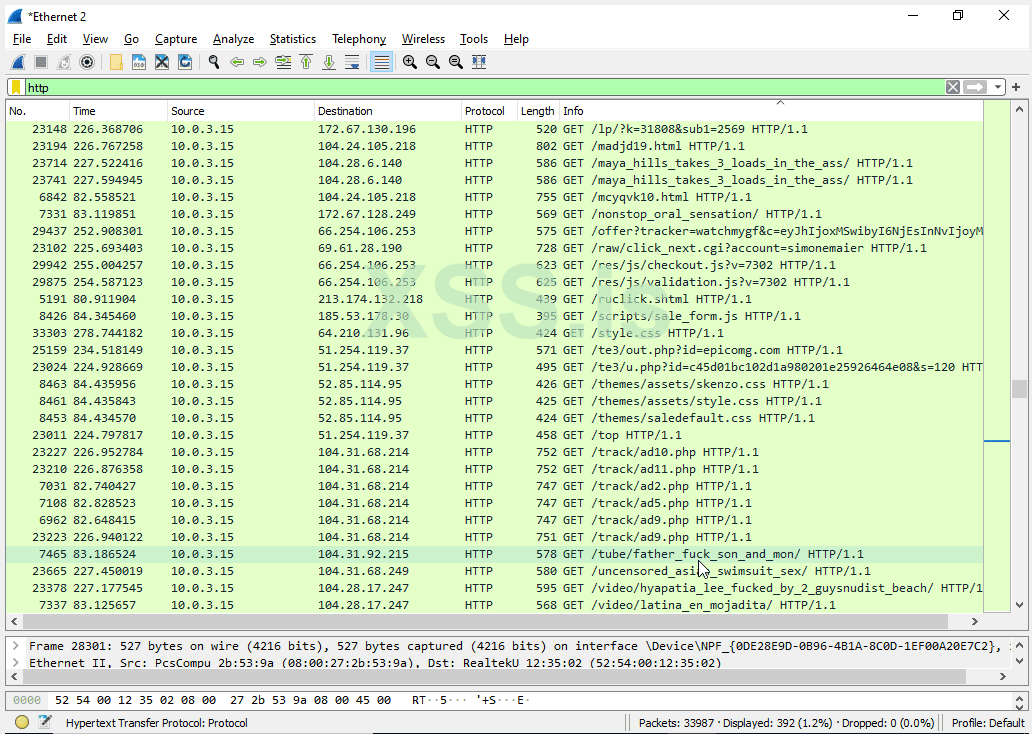Go to the first packet using the up arrow icon

[x=306, y=62]
